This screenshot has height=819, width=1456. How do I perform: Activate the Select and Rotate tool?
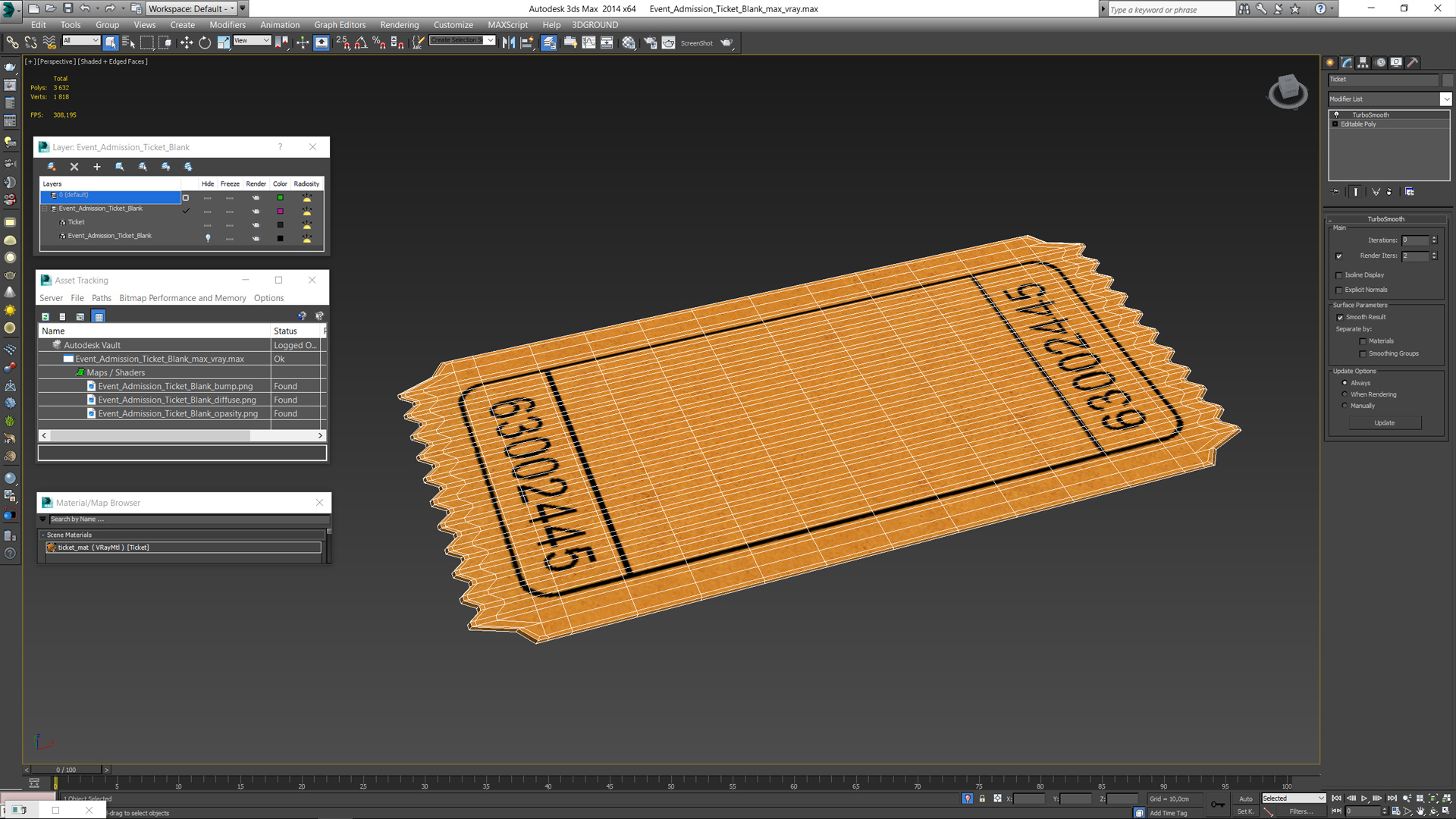coord(205,42)
